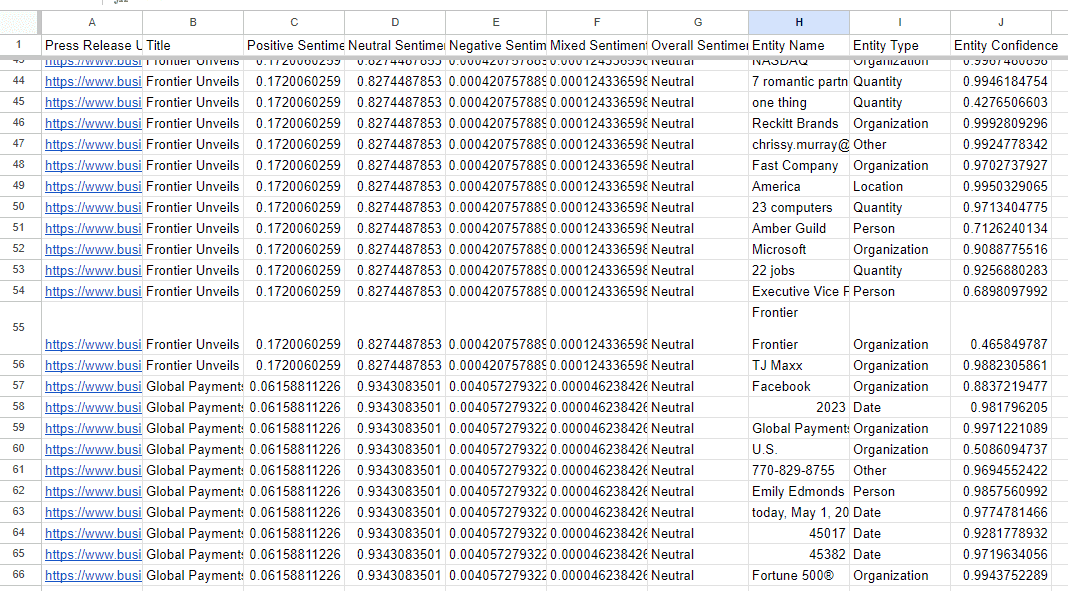Select row 55 header number

(20, 328)
